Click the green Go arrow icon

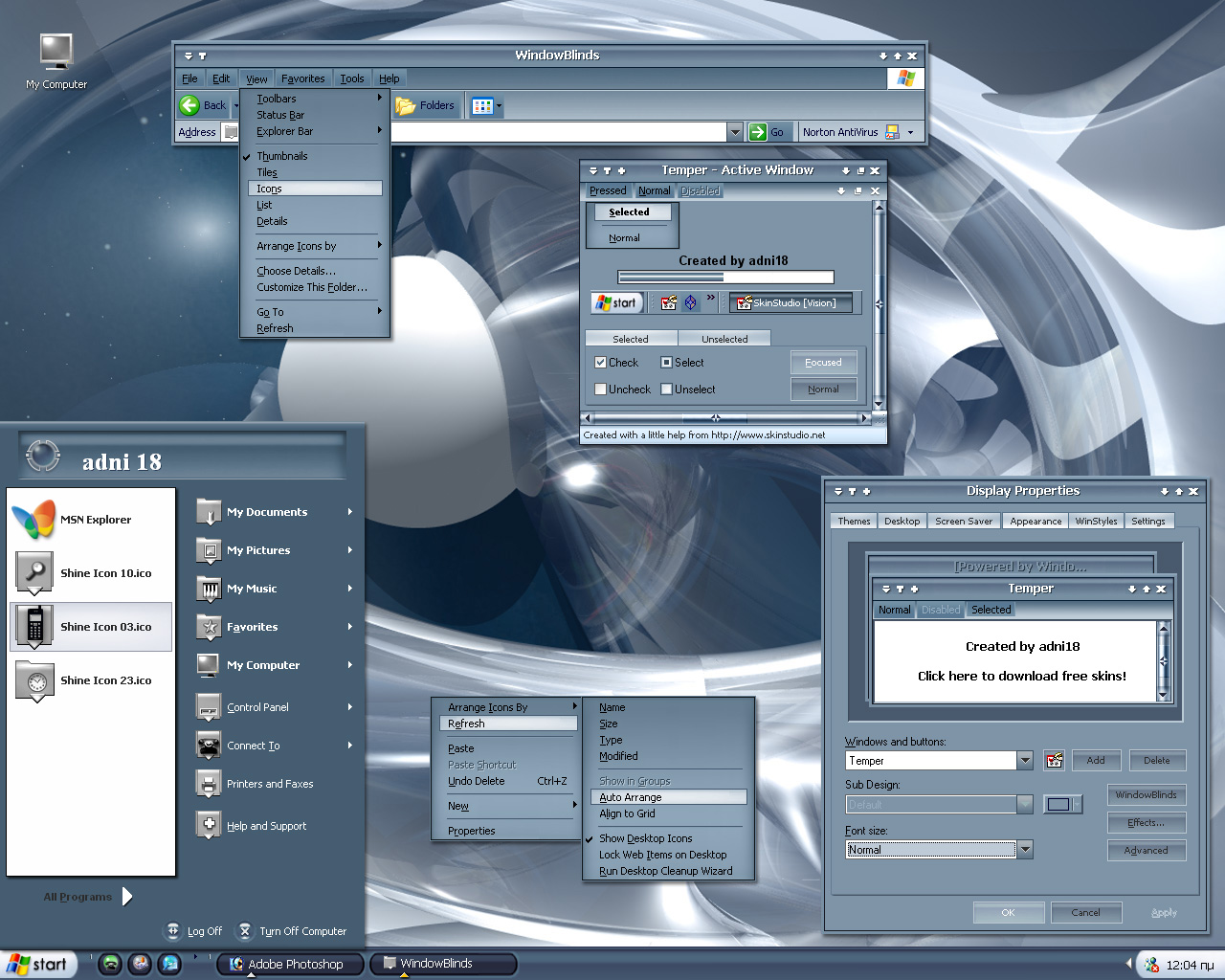tap(757, 132)
